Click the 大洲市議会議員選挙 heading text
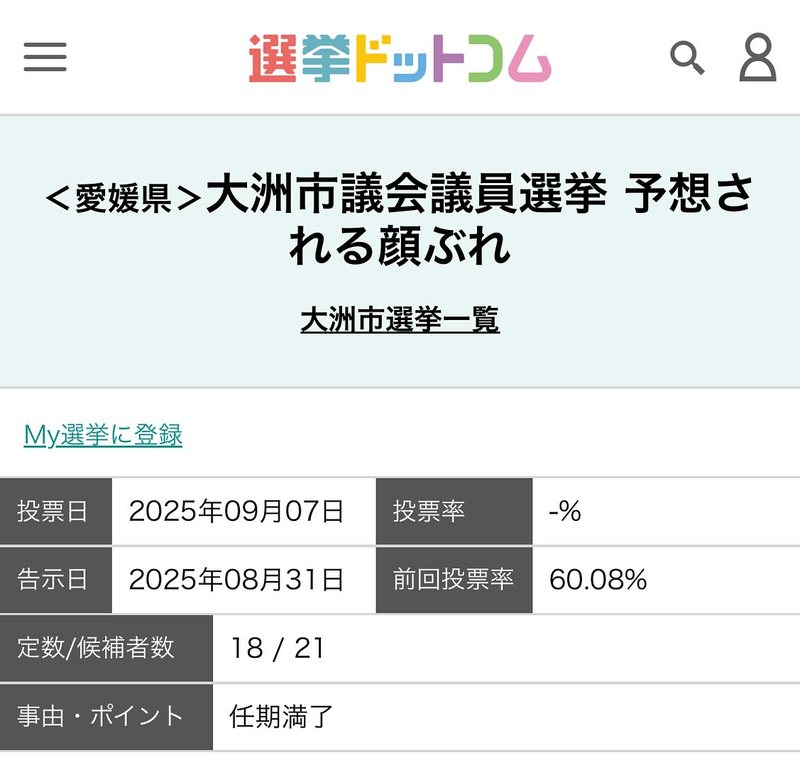This screenshot has width=800, height=765. [406, 197]
